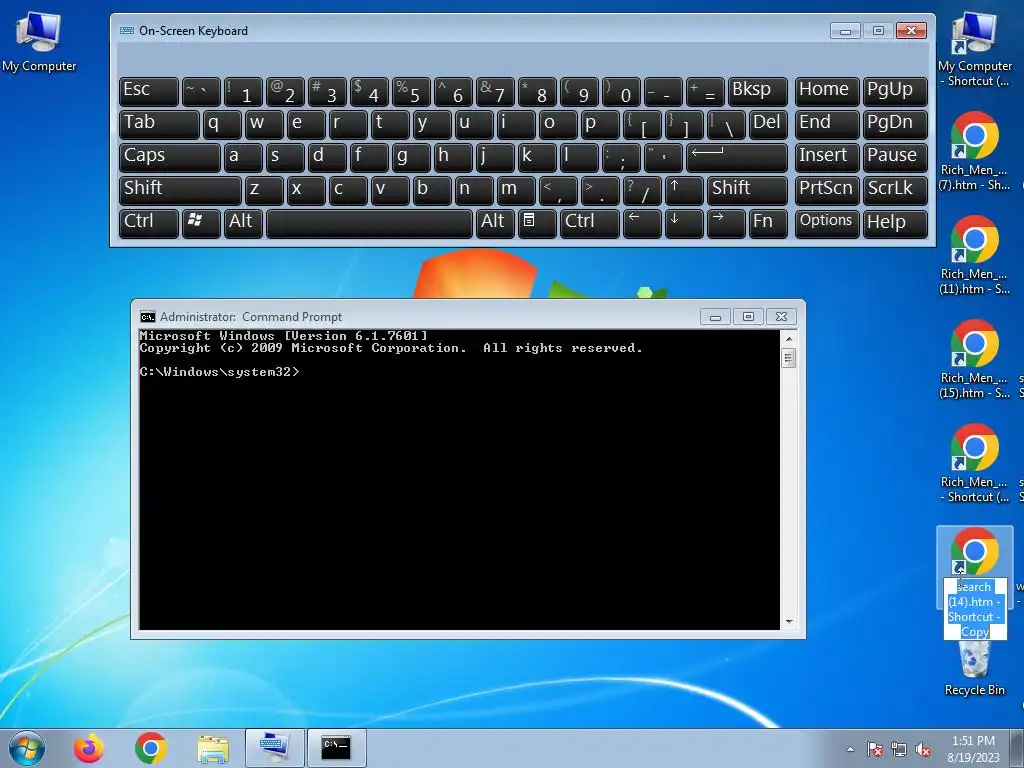Click the Action Center flag tray icon
This screenshot has height=768, width=1024.
pos(874,749)
